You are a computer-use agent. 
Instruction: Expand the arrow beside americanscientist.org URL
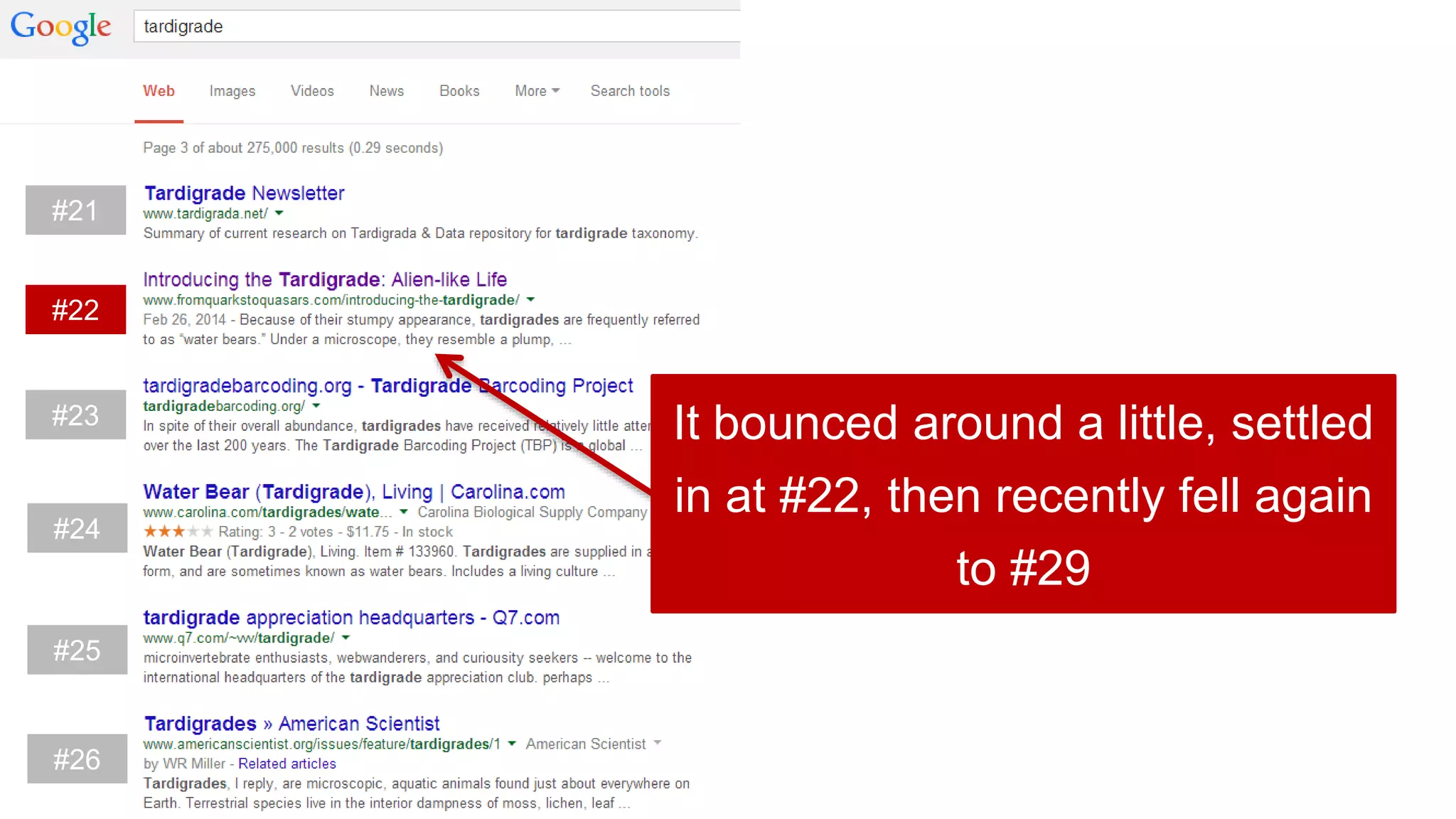click(x=512, y=744)
